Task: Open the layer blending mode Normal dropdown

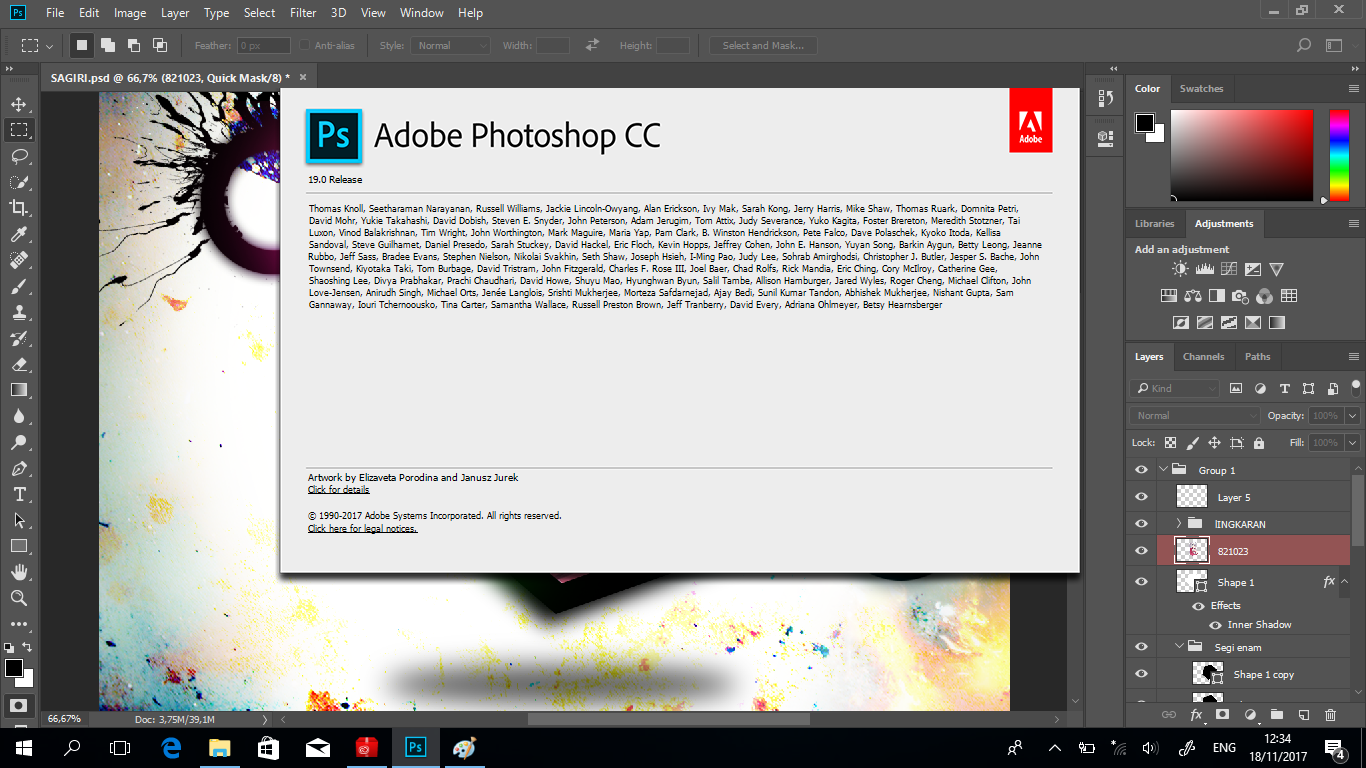Action: [x=1196, y=415]
